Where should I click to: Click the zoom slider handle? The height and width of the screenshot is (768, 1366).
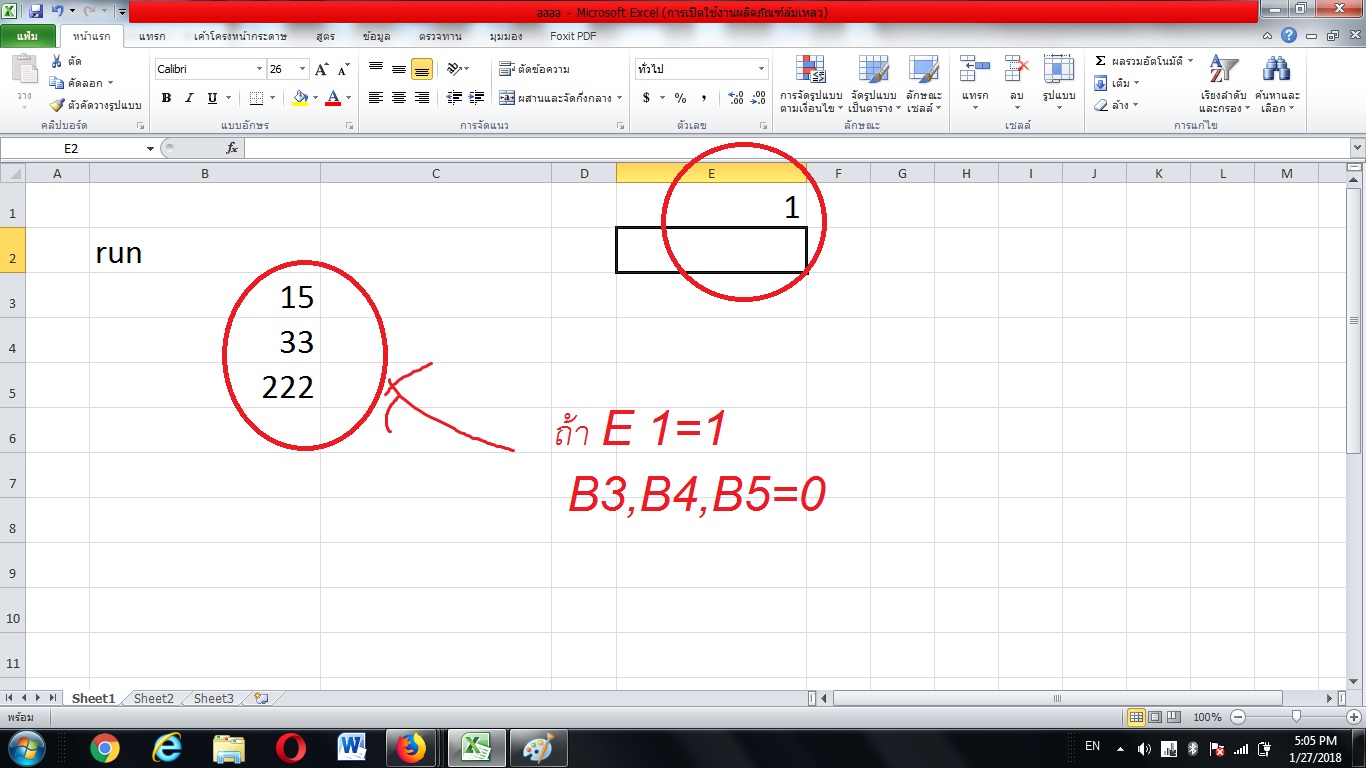click(1296, 716)
